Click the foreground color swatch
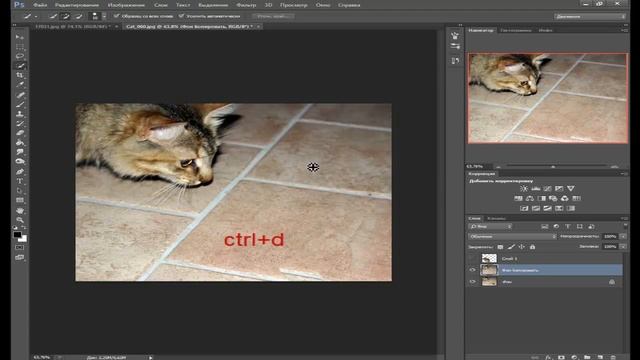 click(x=17, y=235)
